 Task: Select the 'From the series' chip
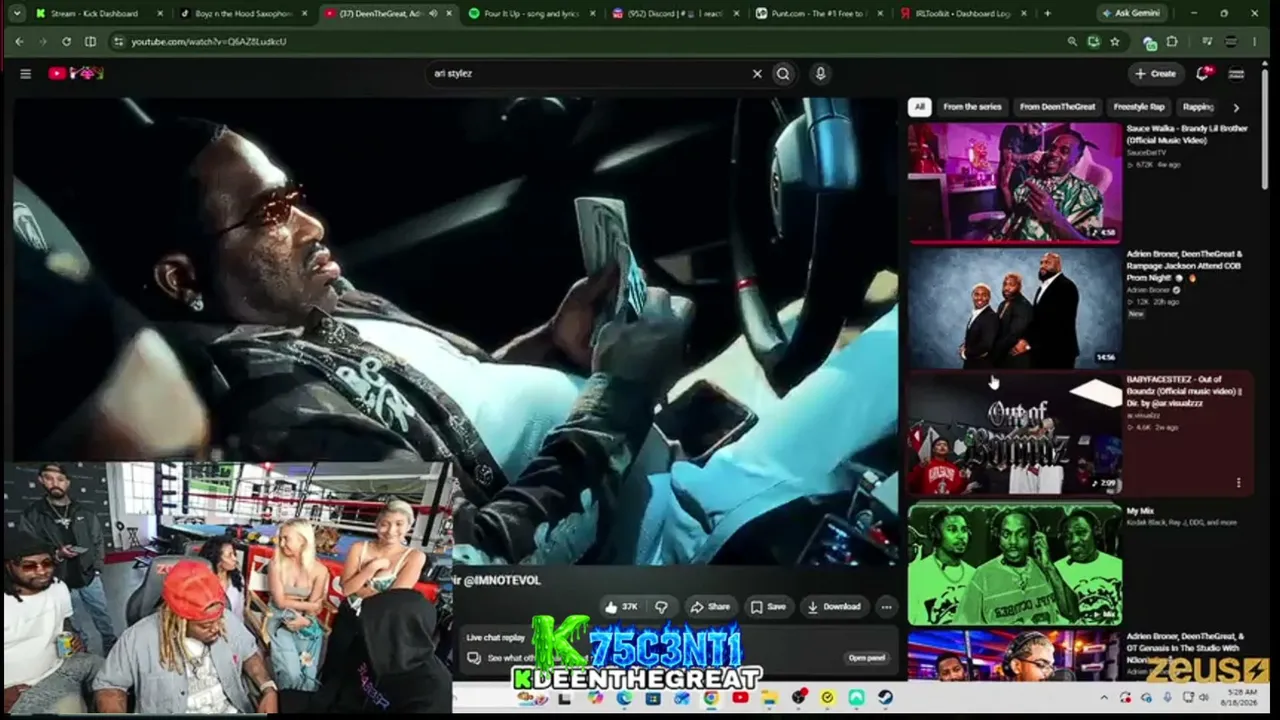coord(972,107)
